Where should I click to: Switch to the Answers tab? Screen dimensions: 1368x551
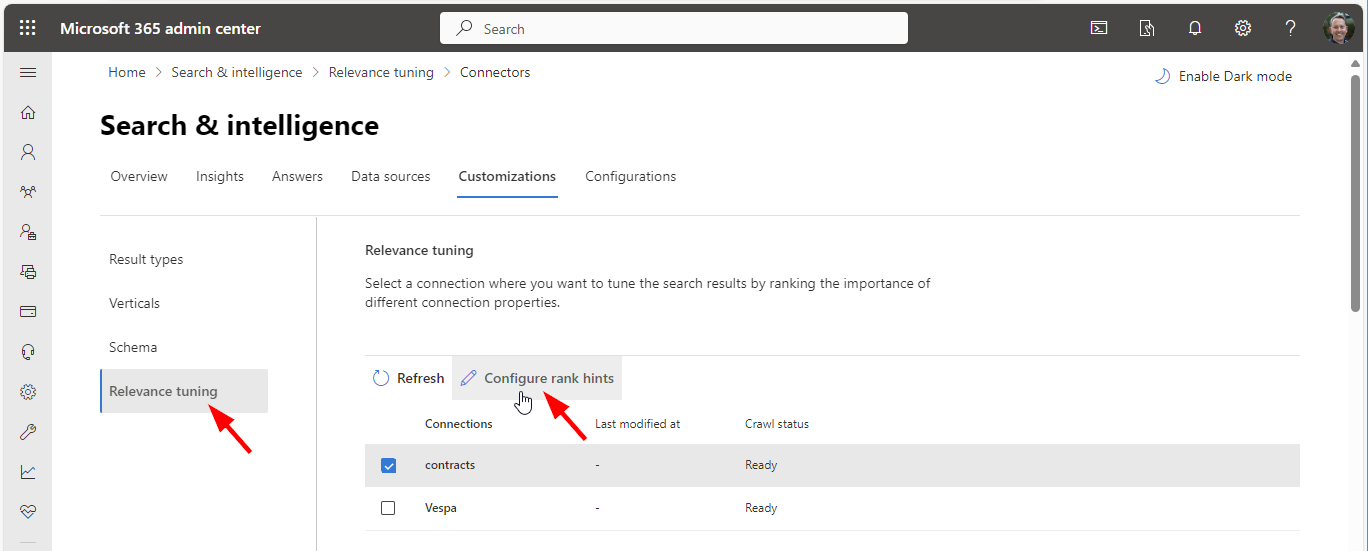pyautogui.click(x=297, y=176)
